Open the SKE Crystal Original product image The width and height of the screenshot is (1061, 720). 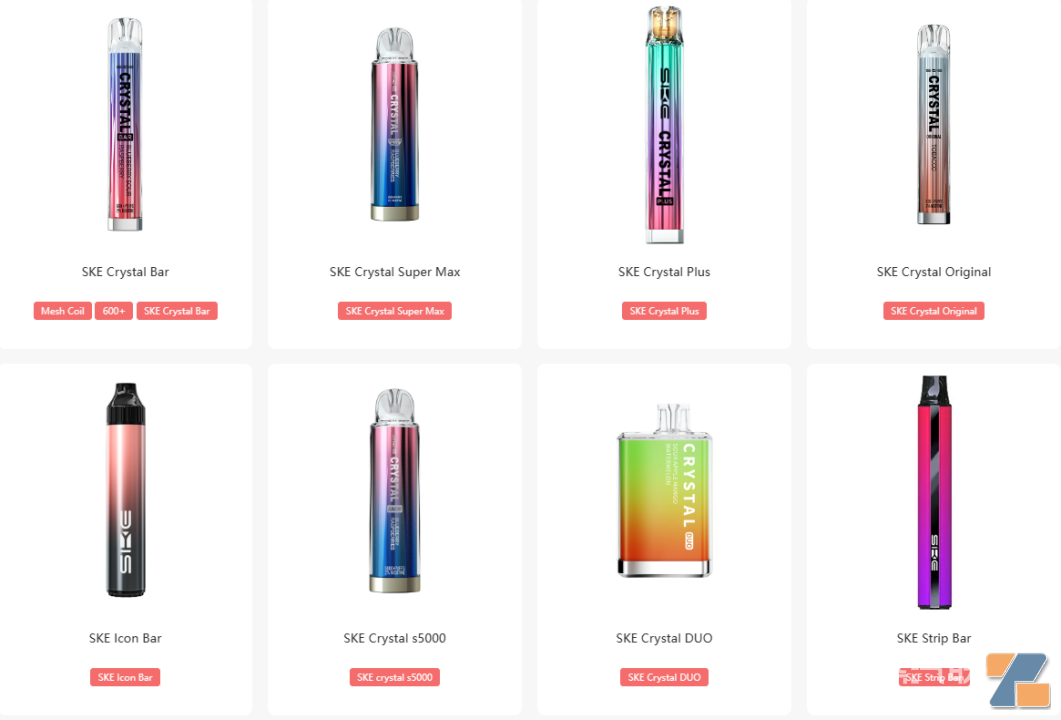(x=933, y=124)
